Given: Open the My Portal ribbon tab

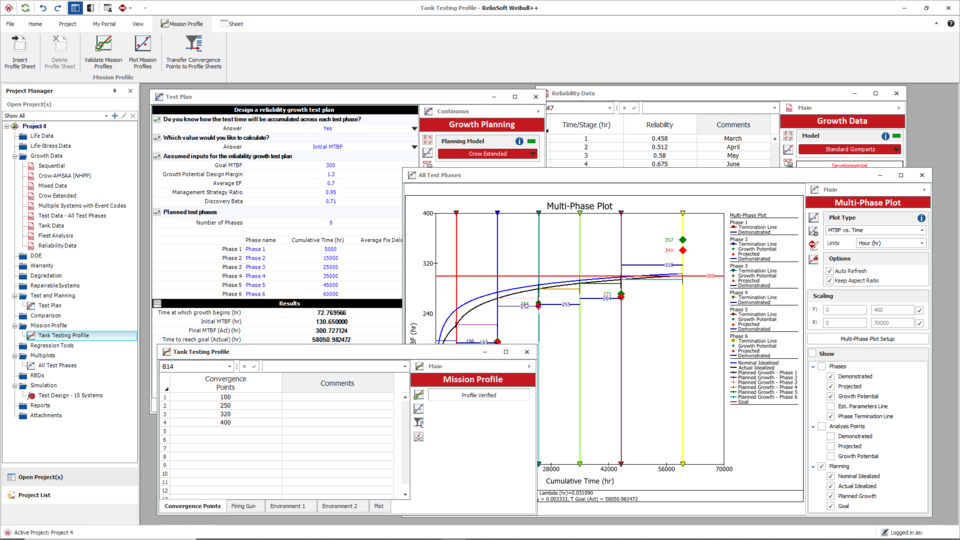Looking at the screenshot, I should (x=103, y=24).
